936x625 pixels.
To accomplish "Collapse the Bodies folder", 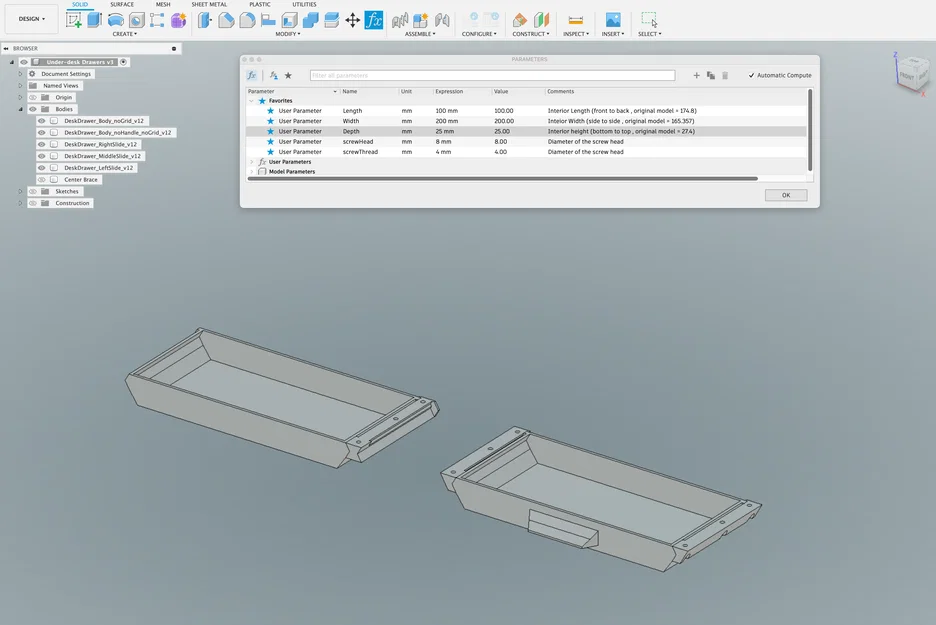I will point(20,109).
